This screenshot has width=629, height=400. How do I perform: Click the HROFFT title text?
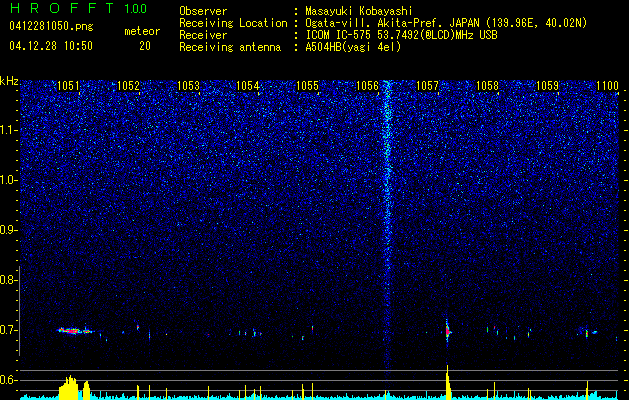point(62,8)
